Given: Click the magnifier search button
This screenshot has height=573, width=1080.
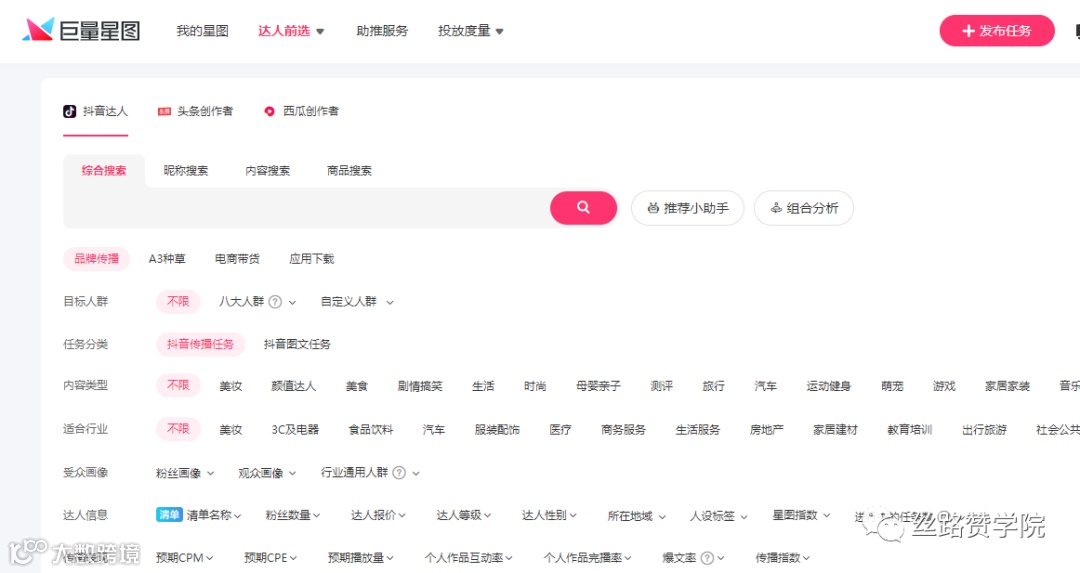Looking at the screenshot, I should [x=583, y=207].
